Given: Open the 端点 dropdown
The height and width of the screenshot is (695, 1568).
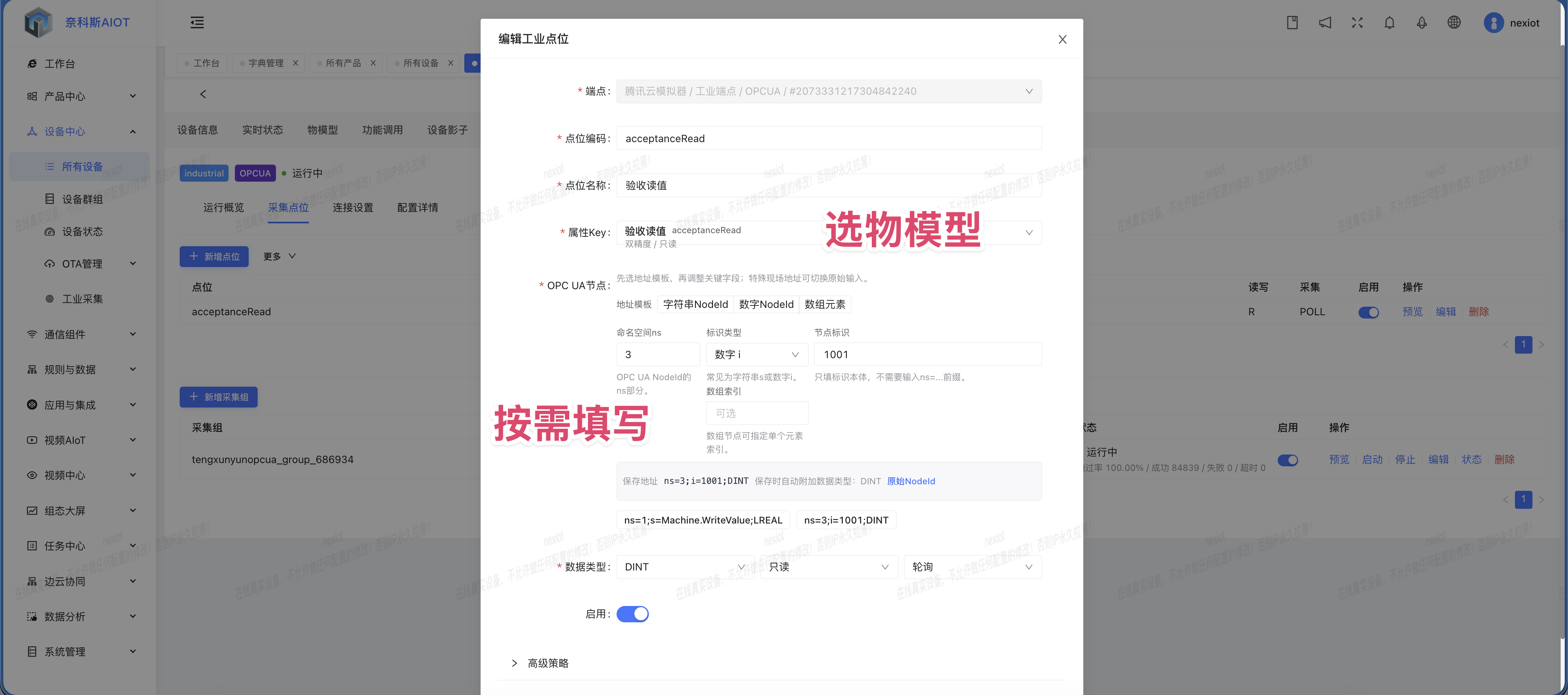Looking at the screenshot, I should point(829,91).
